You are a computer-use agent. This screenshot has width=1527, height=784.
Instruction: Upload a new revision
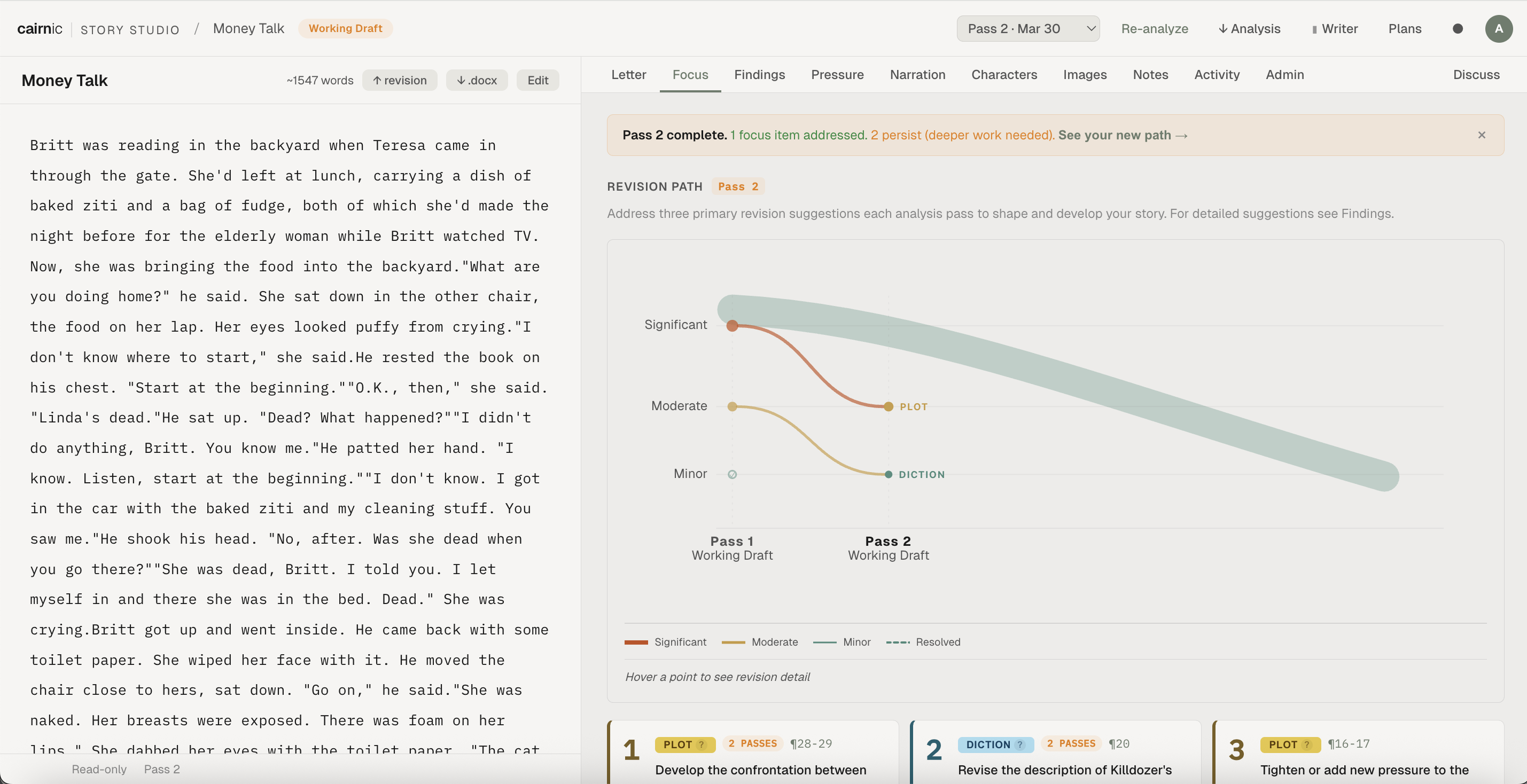click(x=400, y=80)
